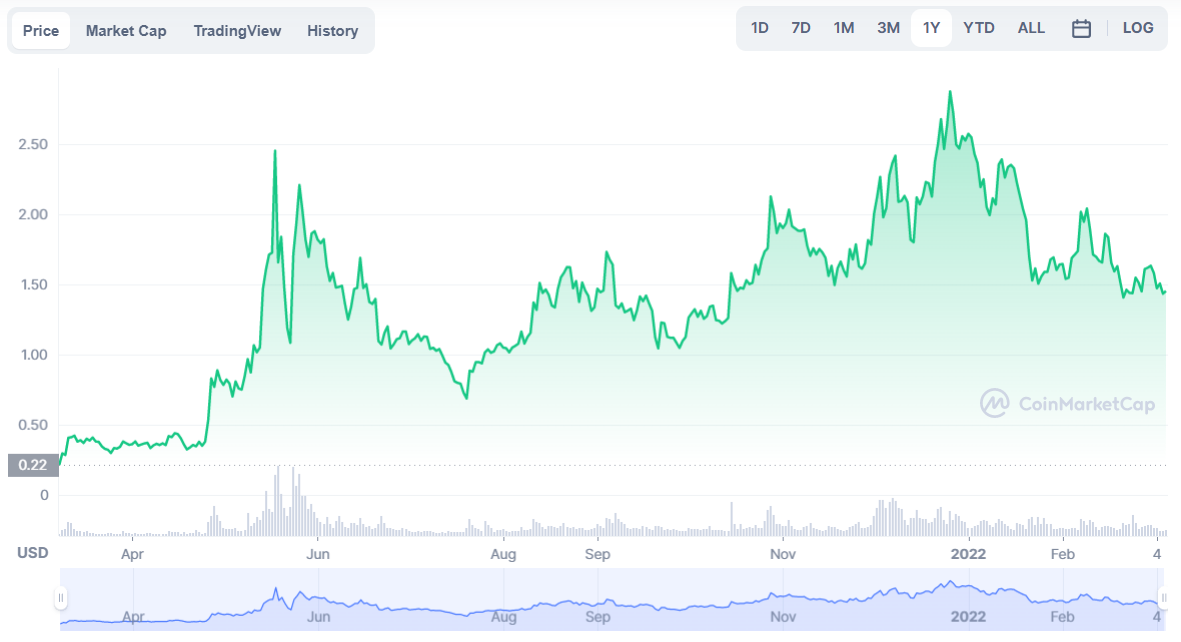
Task: Select the YTD time range
Action: 978,28
